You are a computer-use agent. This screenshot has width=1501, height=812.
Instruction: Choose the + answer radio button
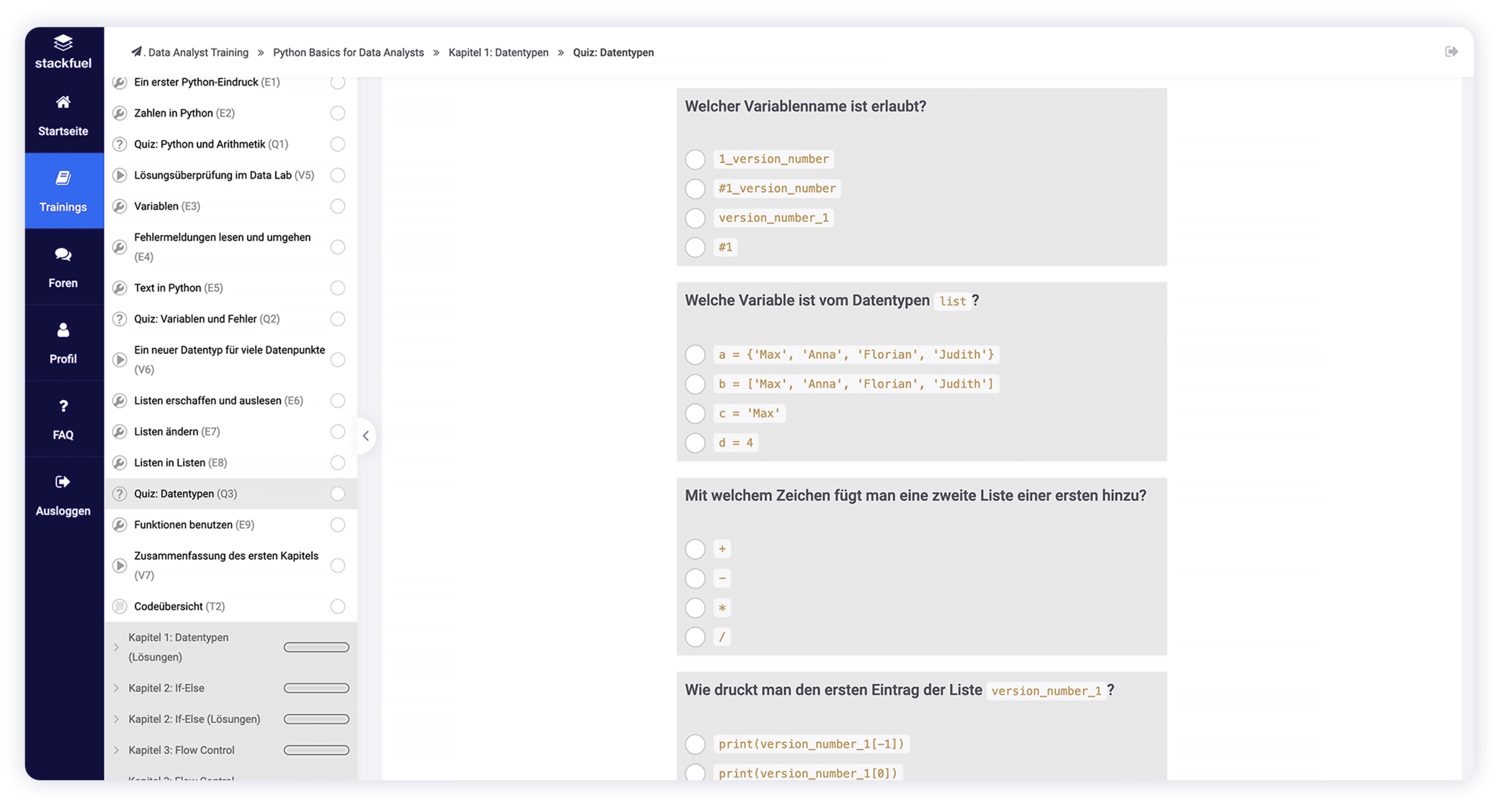[x=695, y=549]
